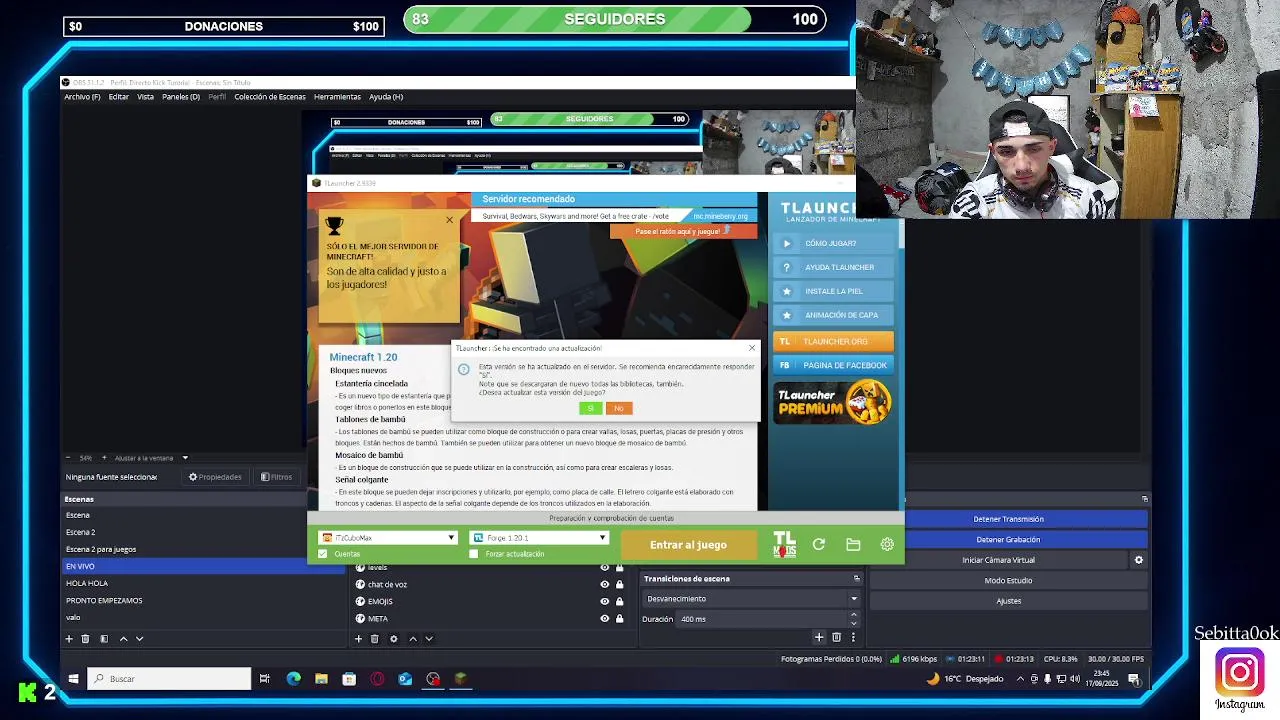
Task: Open the Ayuda menu
Action: [x=386, y=97]
